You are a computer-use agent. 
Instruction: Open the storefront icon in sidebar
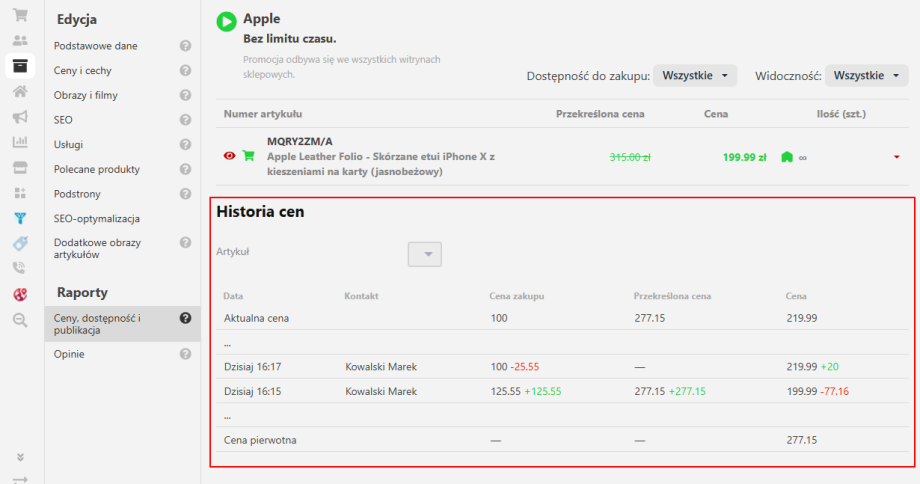coord(20,168)
